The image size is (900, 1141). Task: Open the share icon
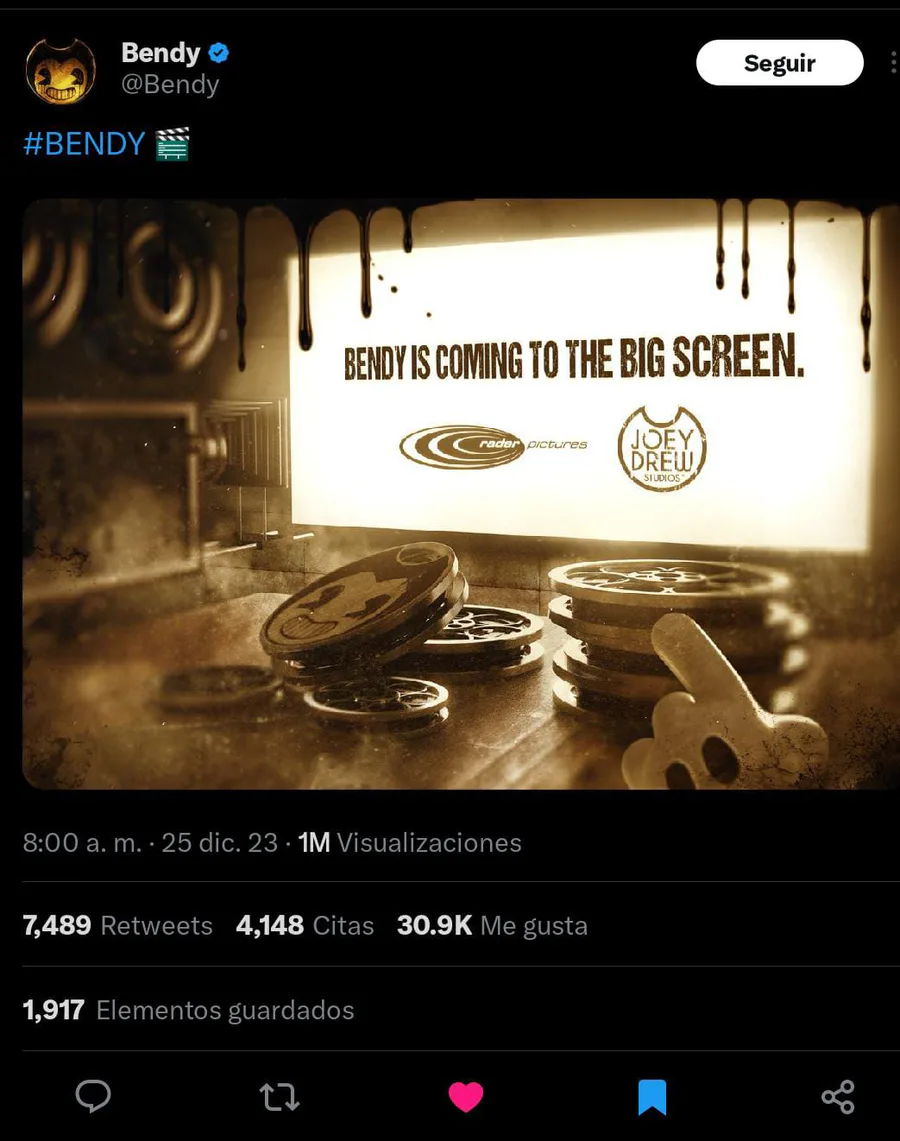click(x=837, y=1097)
